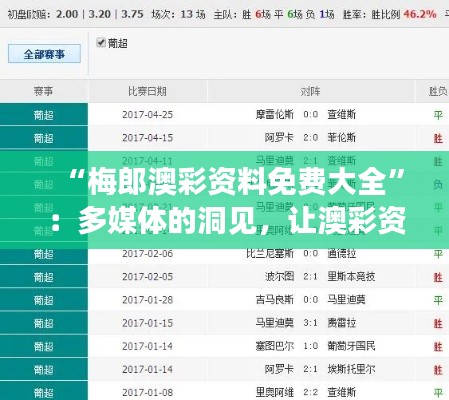
Task: Click 马里迪莫 in the 2017-01-15 row
Action: click(x=275, y=323)
